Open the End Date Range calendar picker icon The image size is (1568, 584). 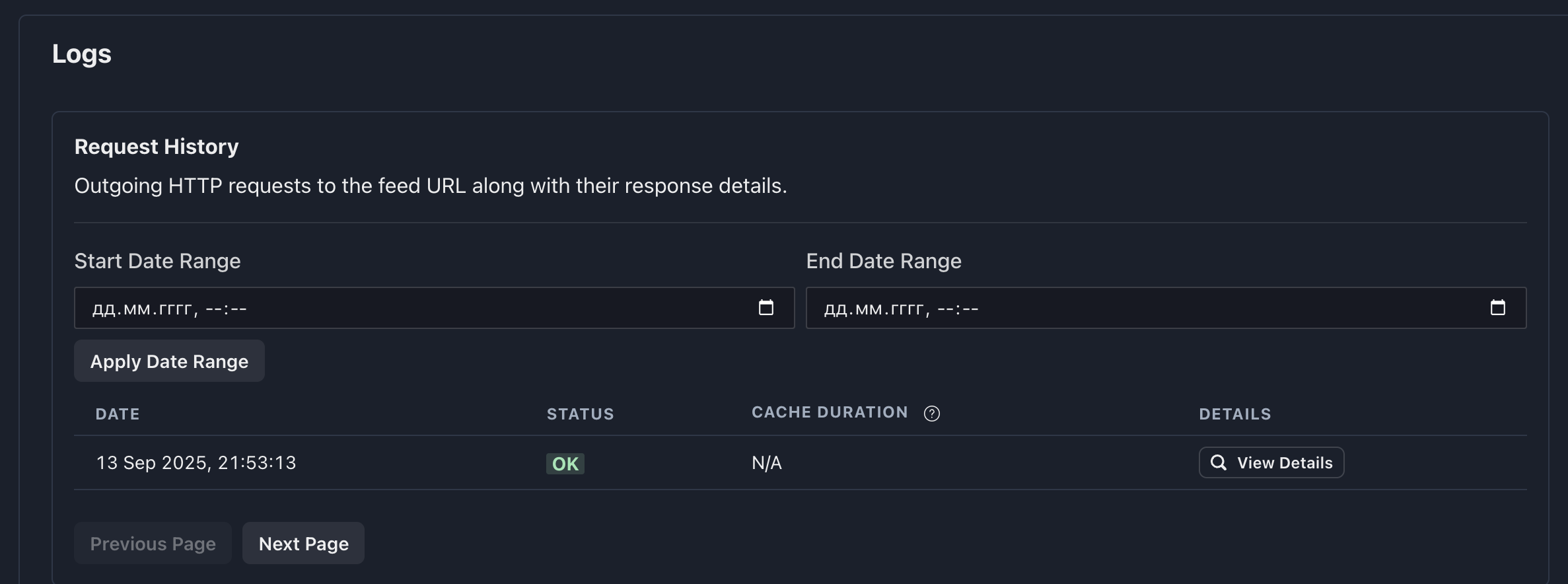coord(1497,308)
